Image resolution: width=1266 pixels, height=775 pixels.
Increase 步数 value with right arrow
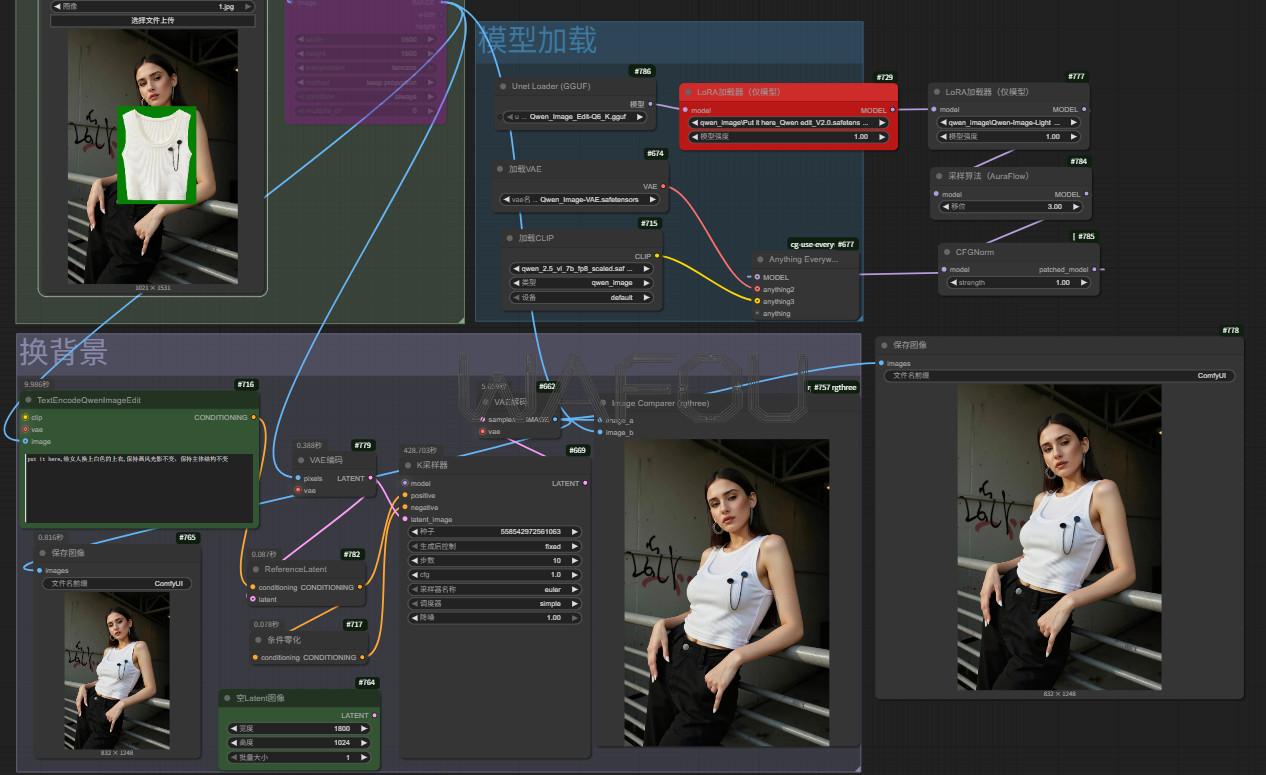tap(575, 561)
